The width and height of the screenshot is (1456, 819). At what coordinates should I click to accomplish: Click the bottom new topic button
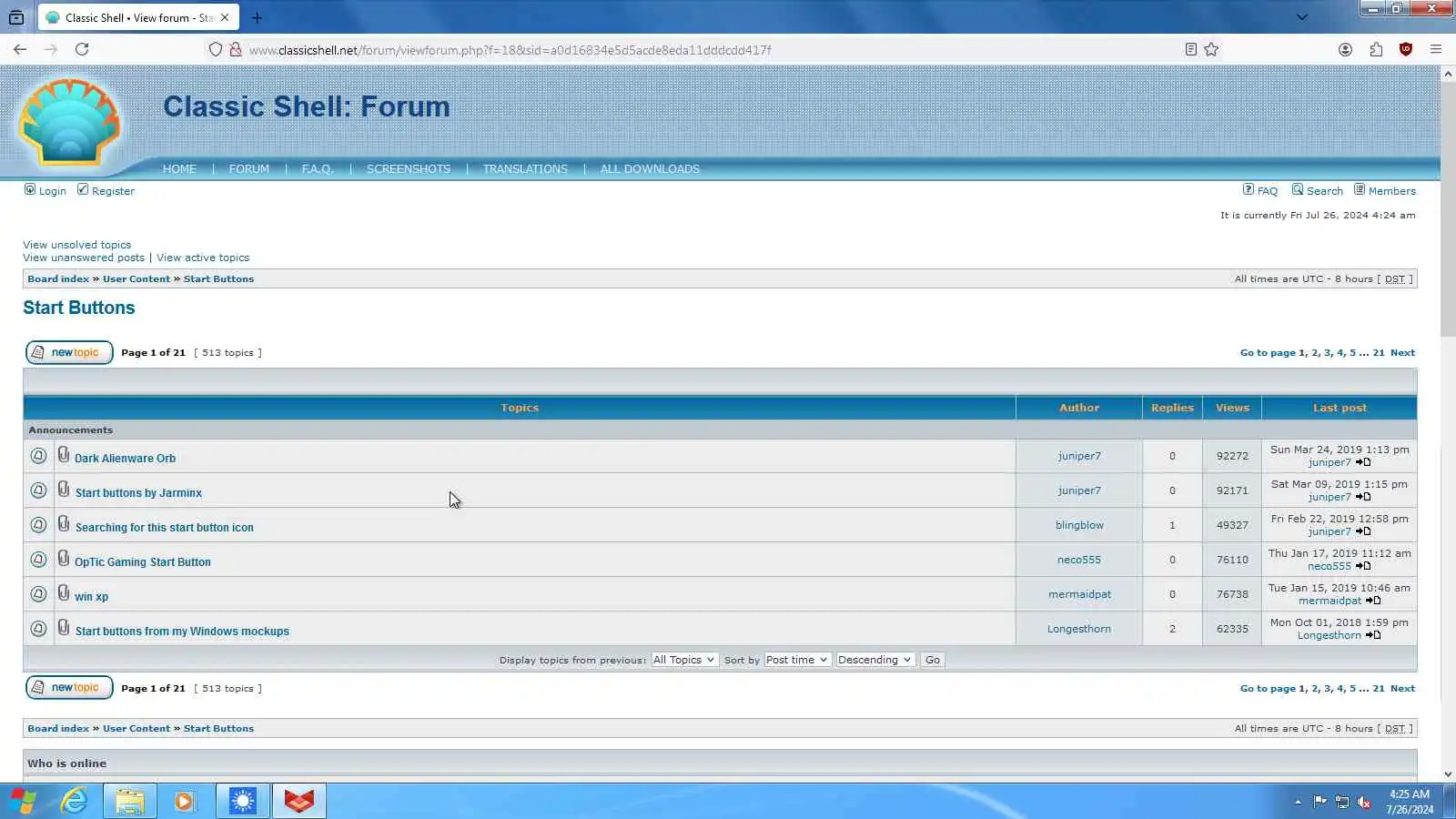(x=69, y=688)
